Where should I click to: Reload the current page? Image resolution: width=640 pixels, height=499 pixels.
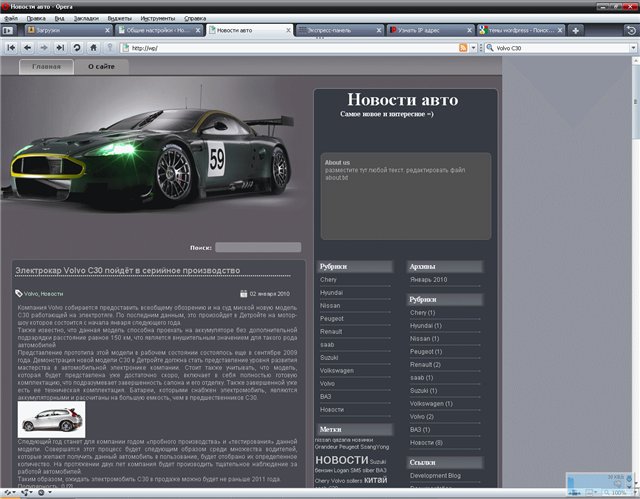(x=77, y=47)
